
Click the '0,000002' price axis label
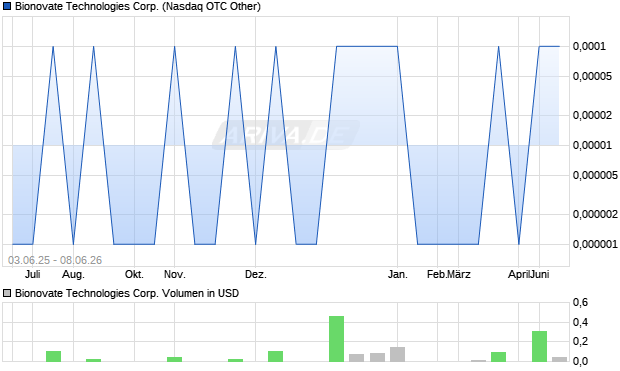click(x=595, y=214)
